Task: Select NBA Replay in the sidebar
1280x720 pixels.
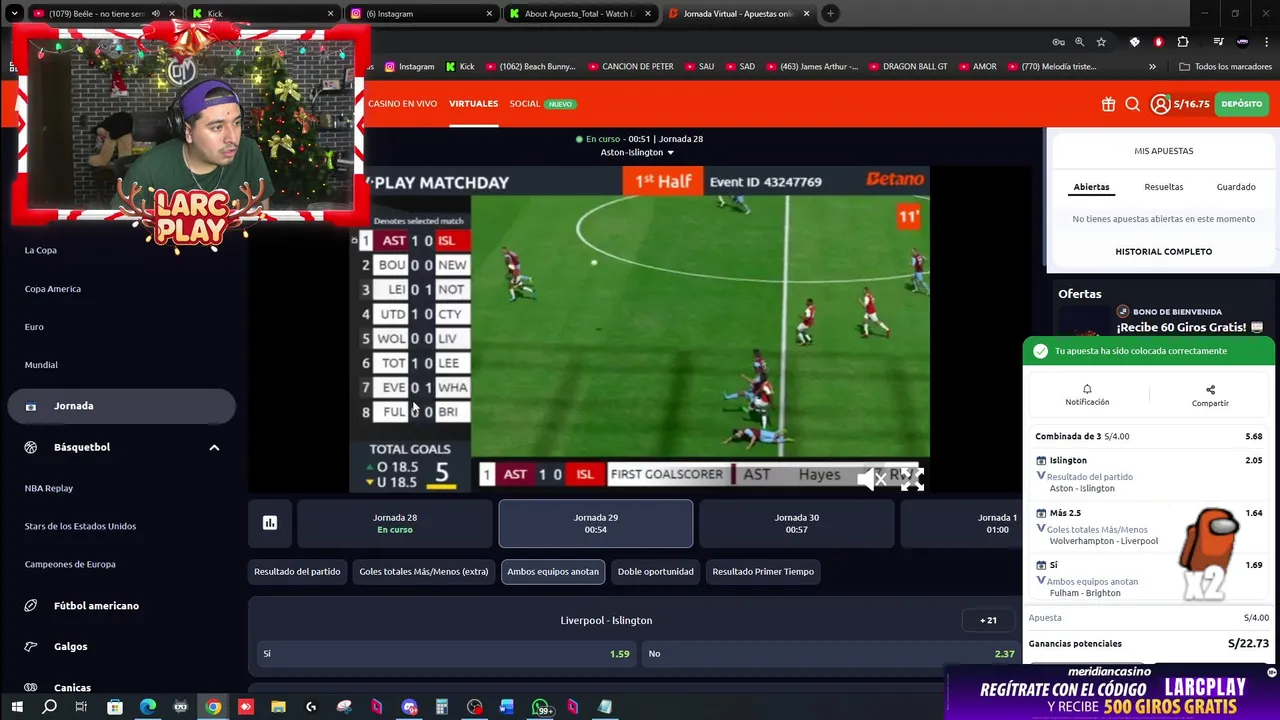Action: point(49,488)
